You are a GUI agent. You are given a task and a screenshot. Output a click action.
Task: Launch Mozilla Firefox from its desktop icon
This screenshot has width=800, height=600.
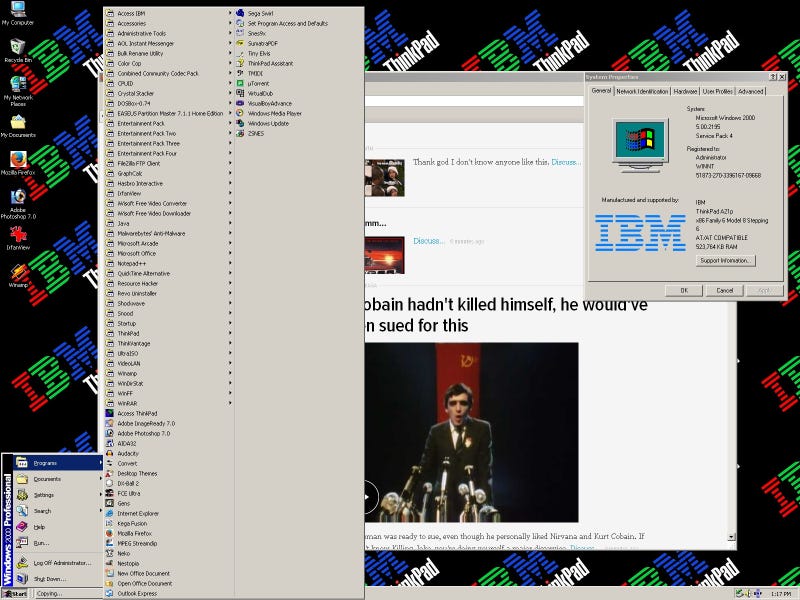(x=18, y=163)
